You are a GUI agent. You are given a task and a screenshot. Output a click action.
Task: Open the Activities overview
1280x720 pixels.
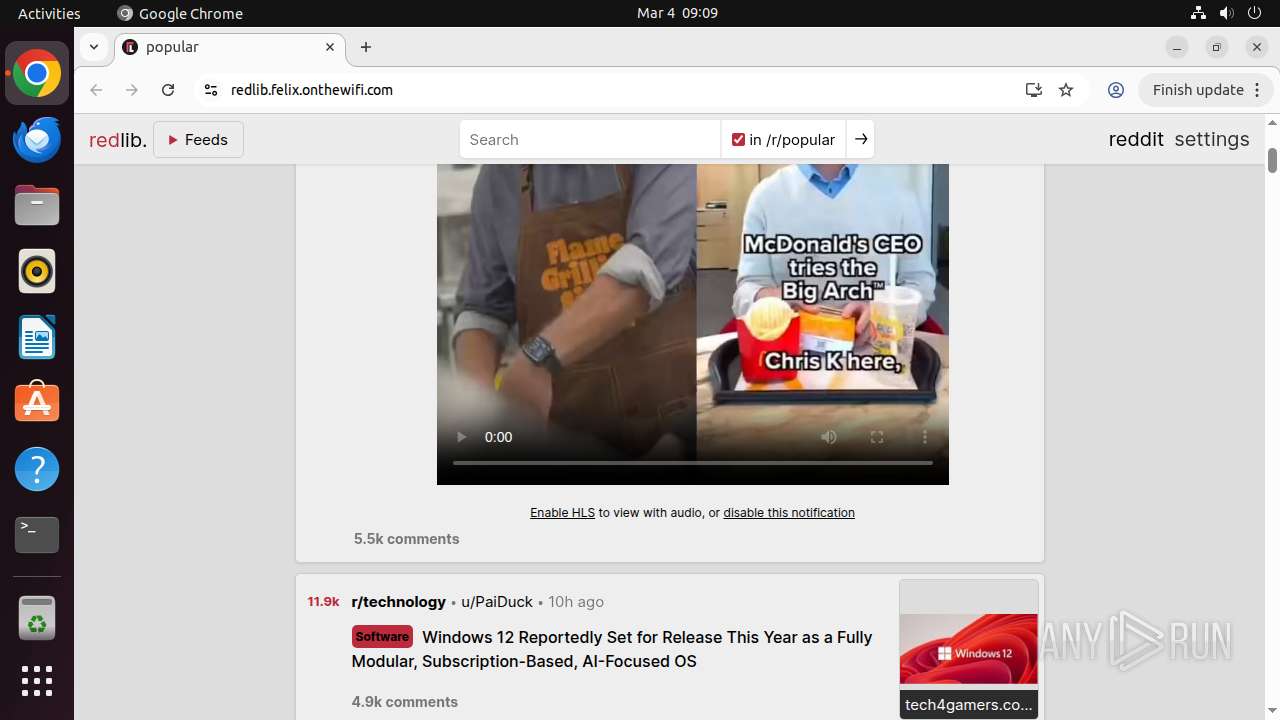click(x=49, y=13)
